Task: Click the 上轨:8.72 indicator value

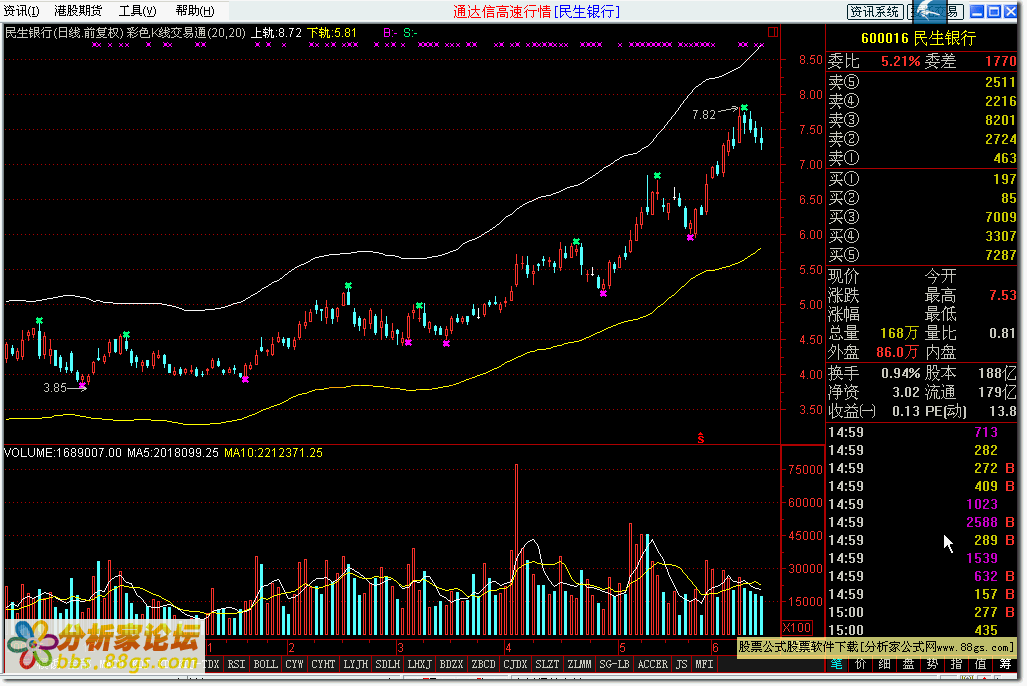Action: pyautogui.click(x=276, y=33)
